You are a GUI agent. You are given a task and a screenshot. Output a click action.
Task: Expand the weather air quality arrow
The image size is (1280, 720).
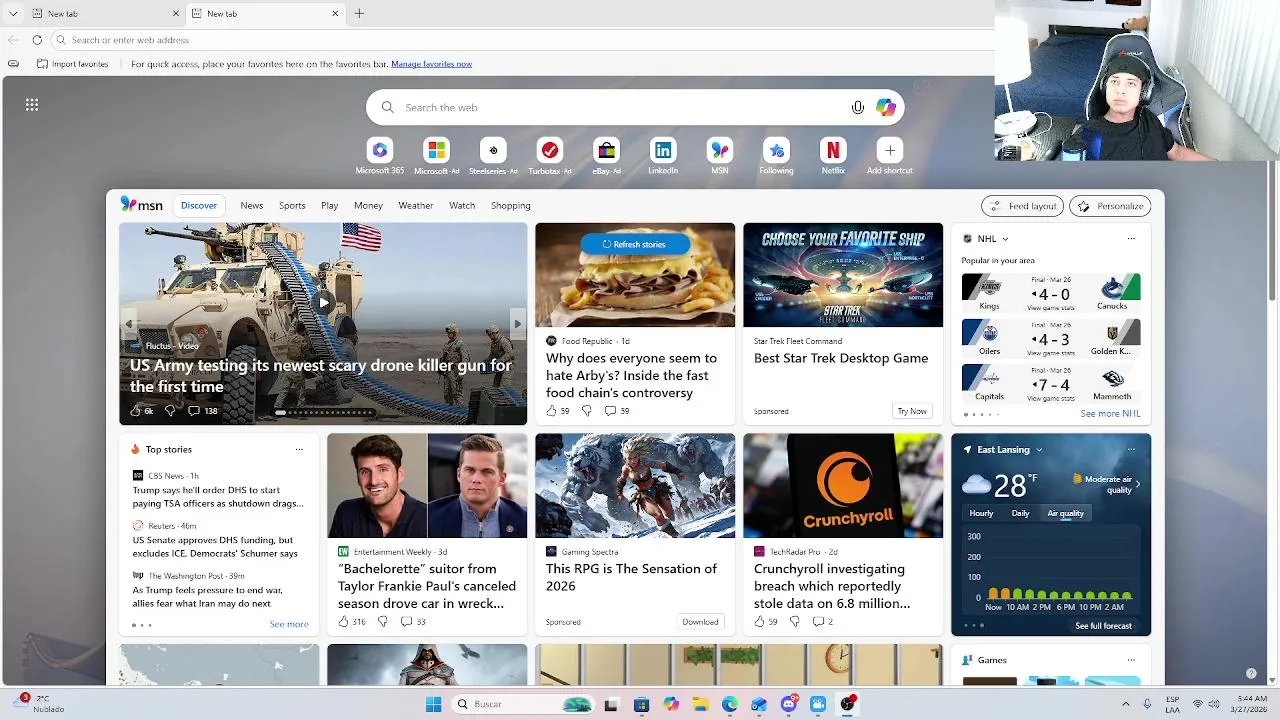(x=1137, y=484)
